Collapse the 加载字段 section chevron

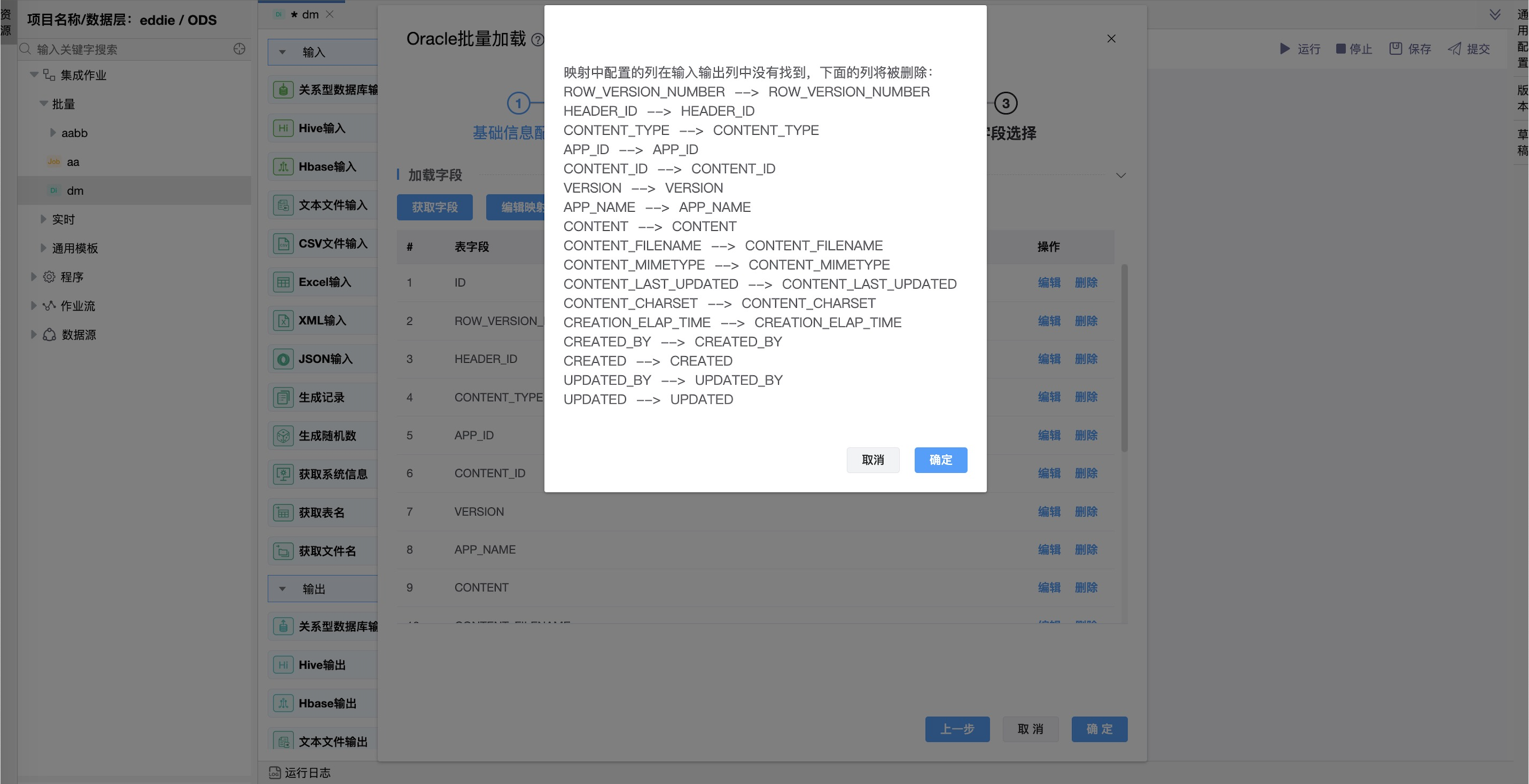pos(1121,176)
